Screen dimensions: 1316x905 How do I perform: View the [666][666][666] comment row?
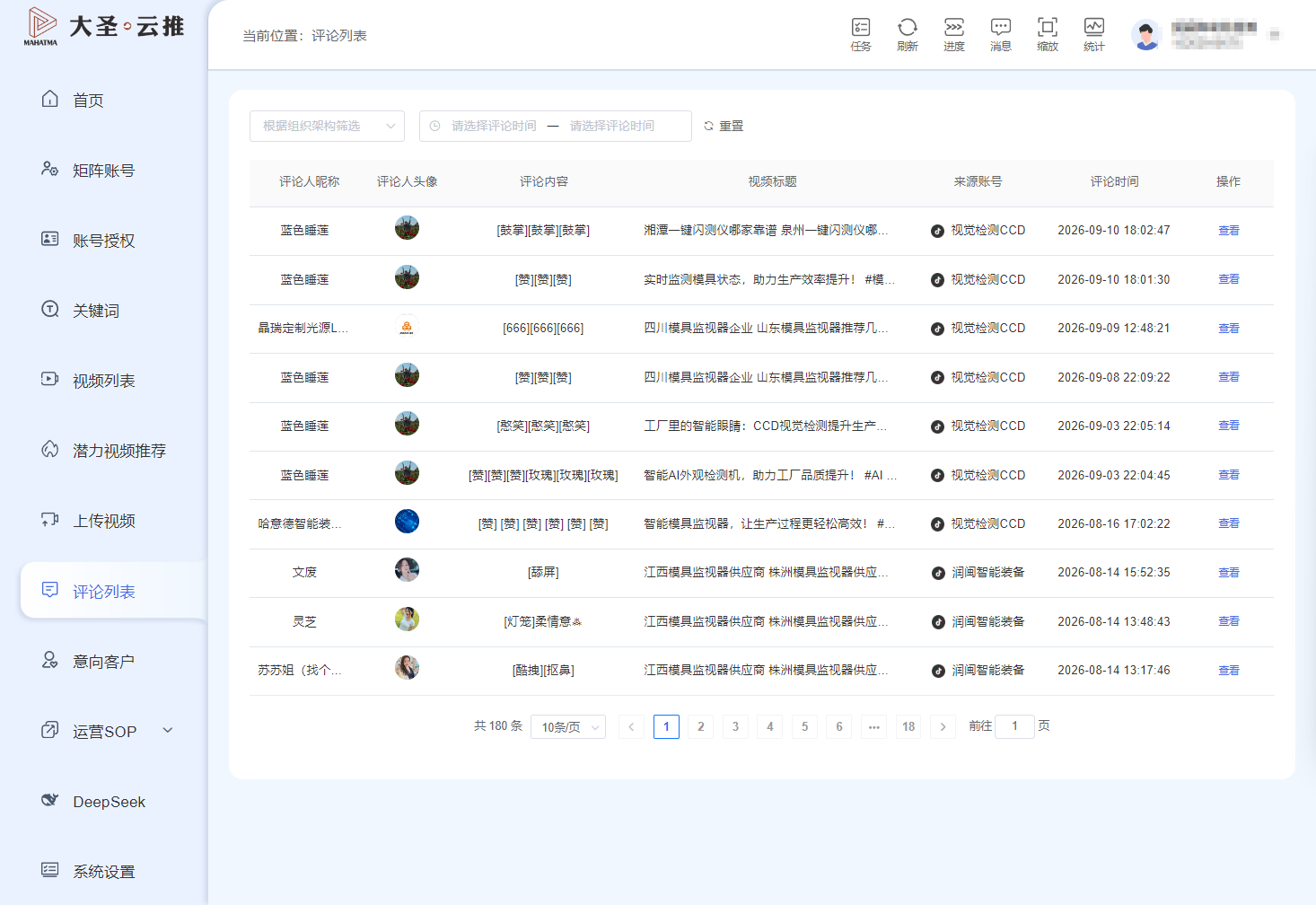(x=1228, y=329)
